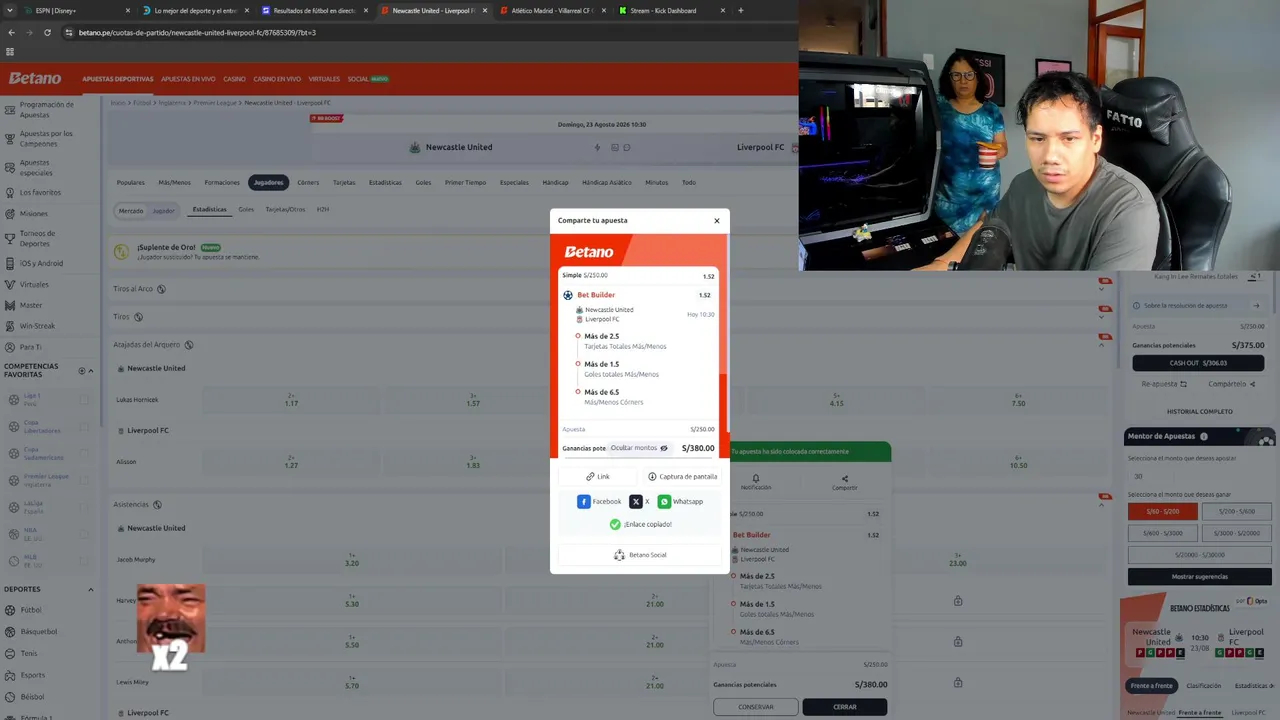Open HISTORIAL COMPLETO link

coord(1199,412)
